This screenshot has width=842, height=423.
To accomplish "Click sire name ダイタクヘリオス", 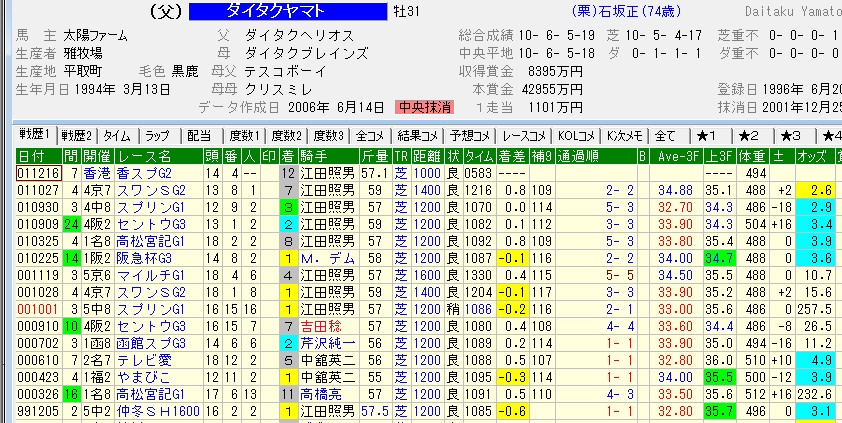I will tap(298, 34).
